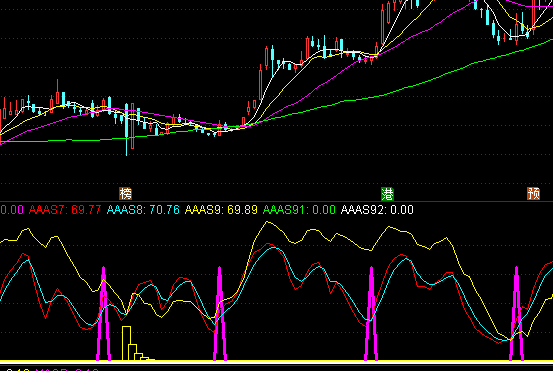The image size is (553, 371).
Task: Click the orange 预 marker icon
Action: click(533, 194)
